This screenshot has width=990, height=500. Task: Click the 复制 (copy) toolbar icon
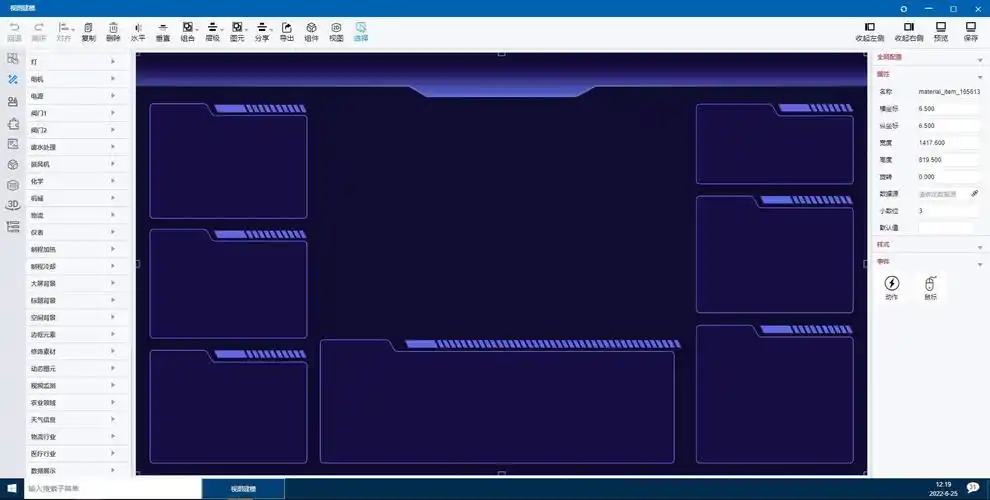[x=88, y=27]
